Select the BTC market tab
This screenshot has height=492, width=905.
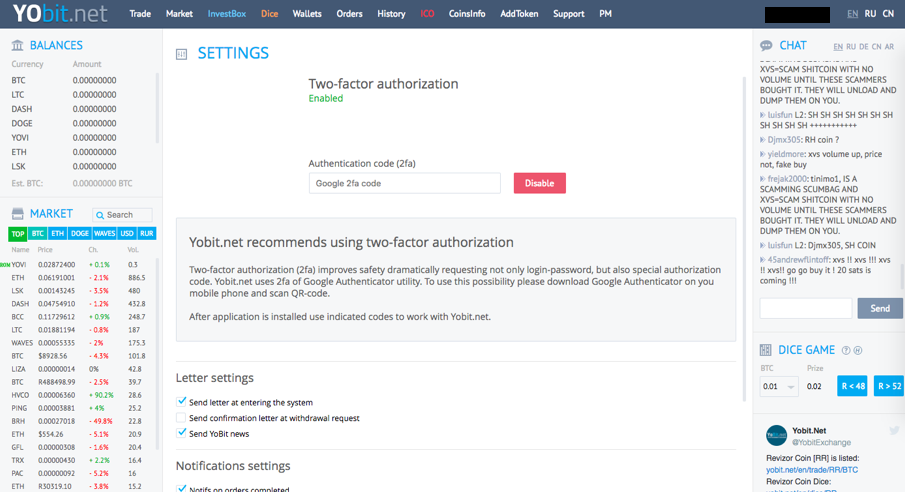[38, 234]
